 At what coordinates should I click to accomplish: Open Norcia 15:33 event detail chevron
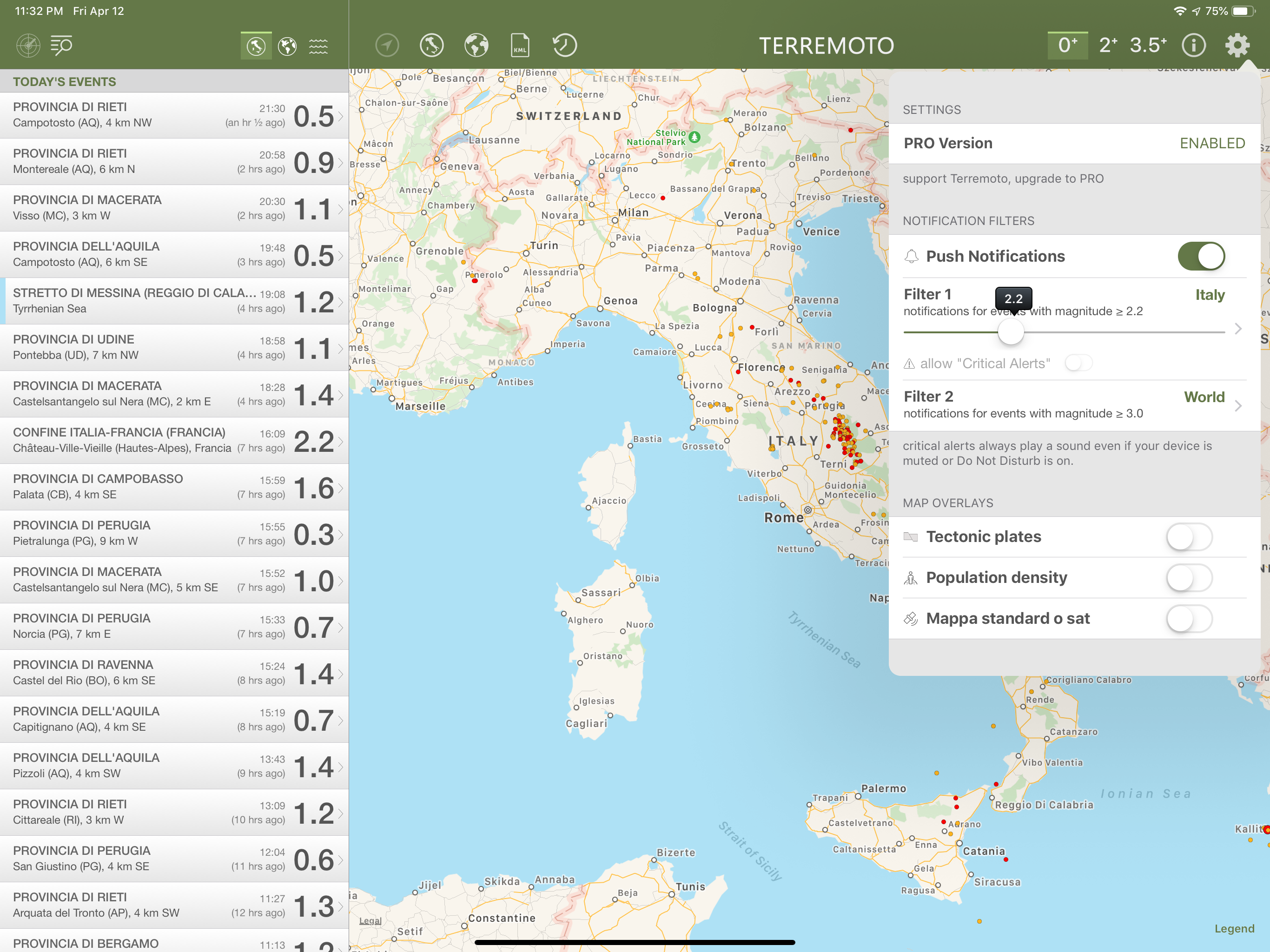[x=340, y=628]
